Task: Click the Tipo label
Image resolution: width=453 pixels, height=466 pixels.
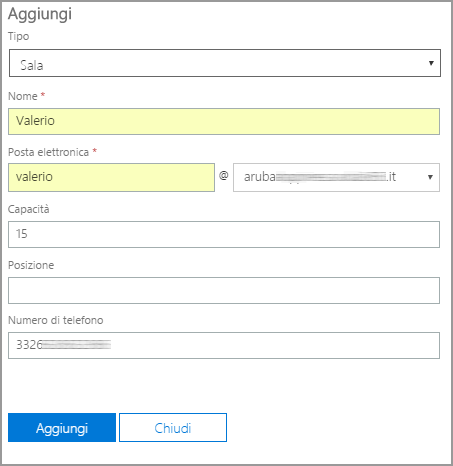Action: (19, 36)
